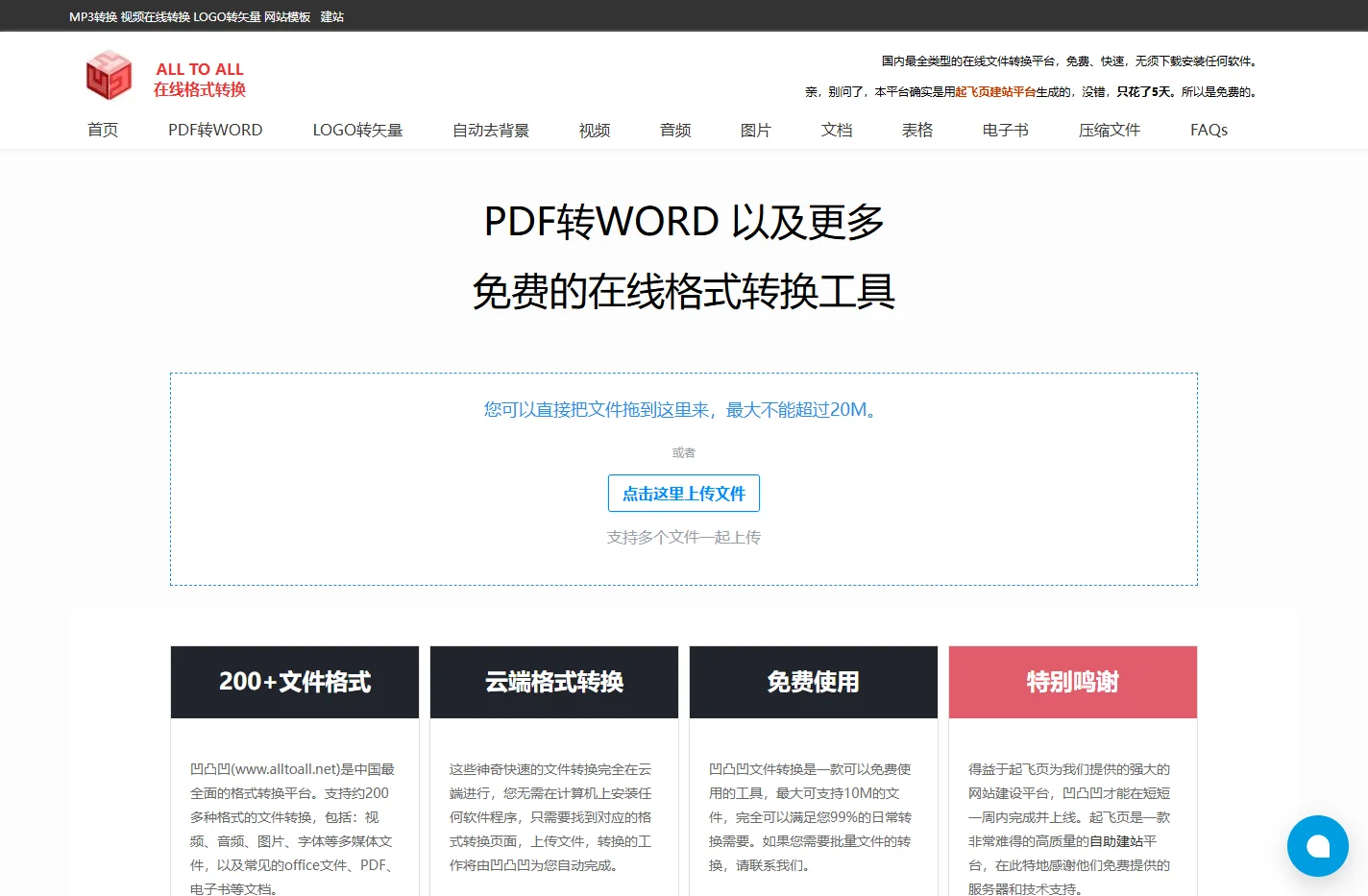
Task: Open the 音频 conversion menu
Action: (675, 130)
